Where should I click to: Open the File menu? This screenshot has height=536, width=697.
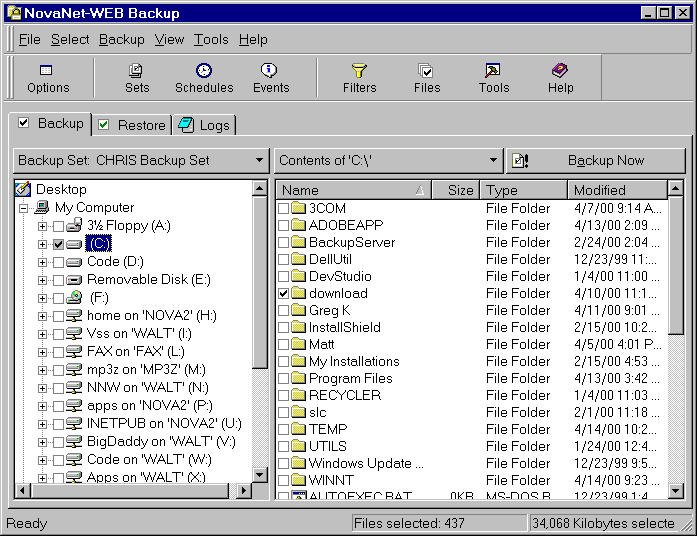pos(29,40)
